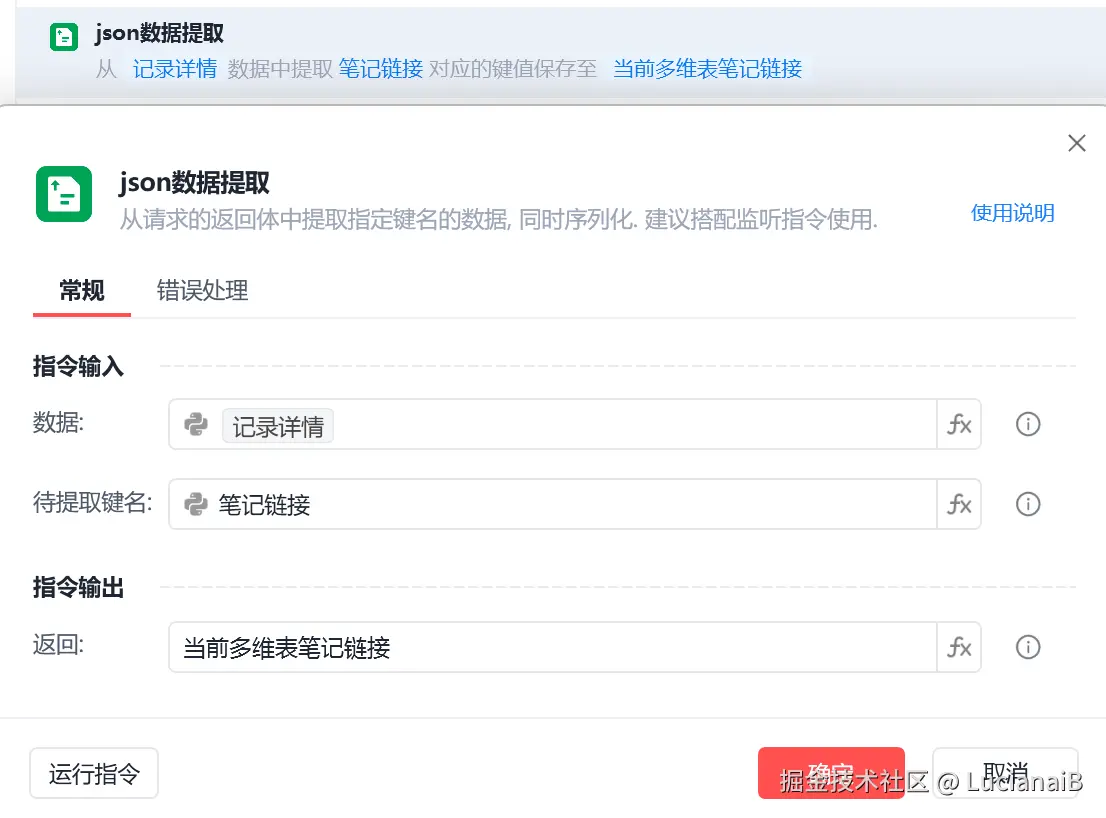Switch to 常规 tab

point(82,291)
